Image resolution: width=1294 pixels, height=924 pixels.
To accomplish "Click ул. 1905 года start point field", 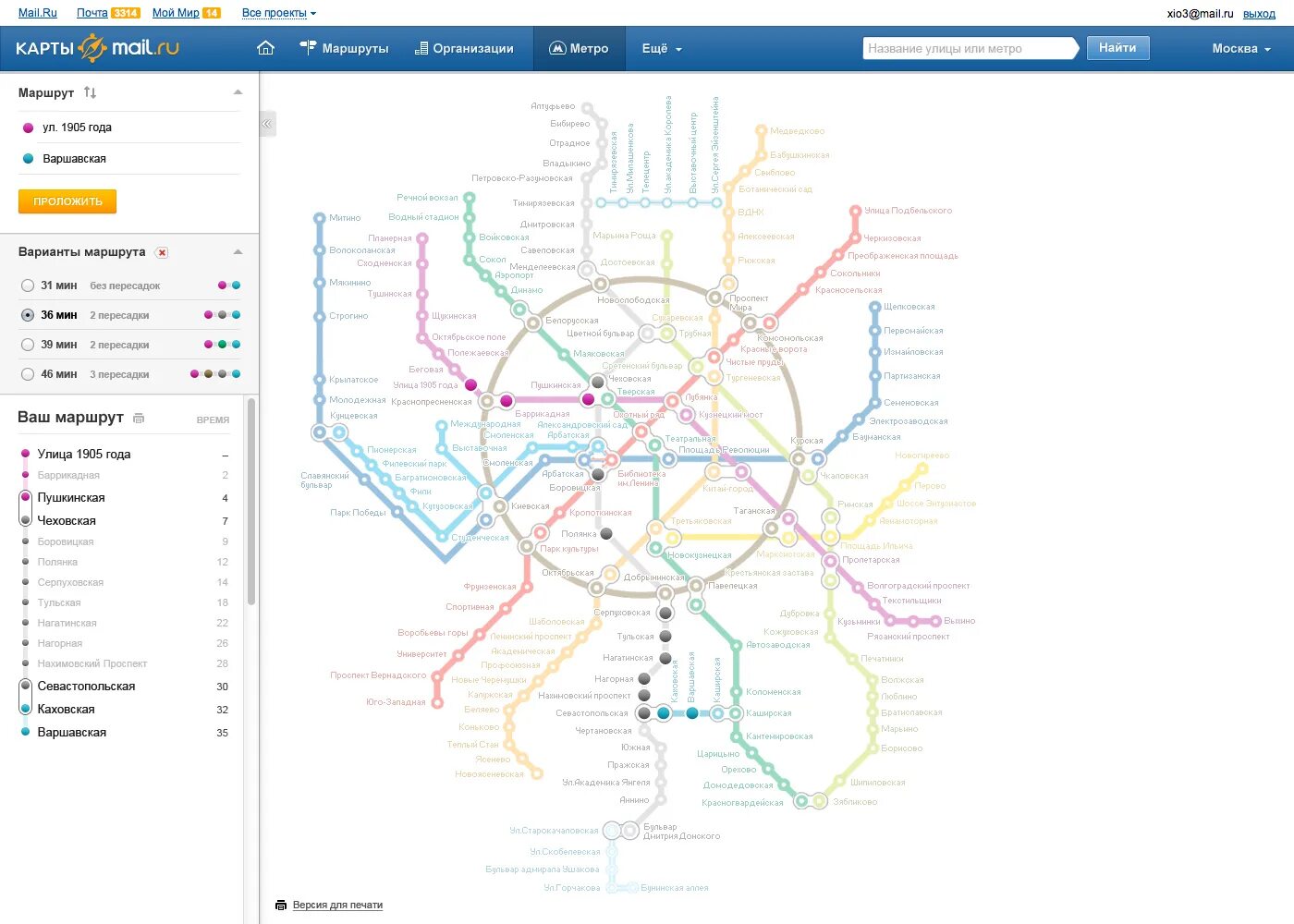I will [129, 128].
